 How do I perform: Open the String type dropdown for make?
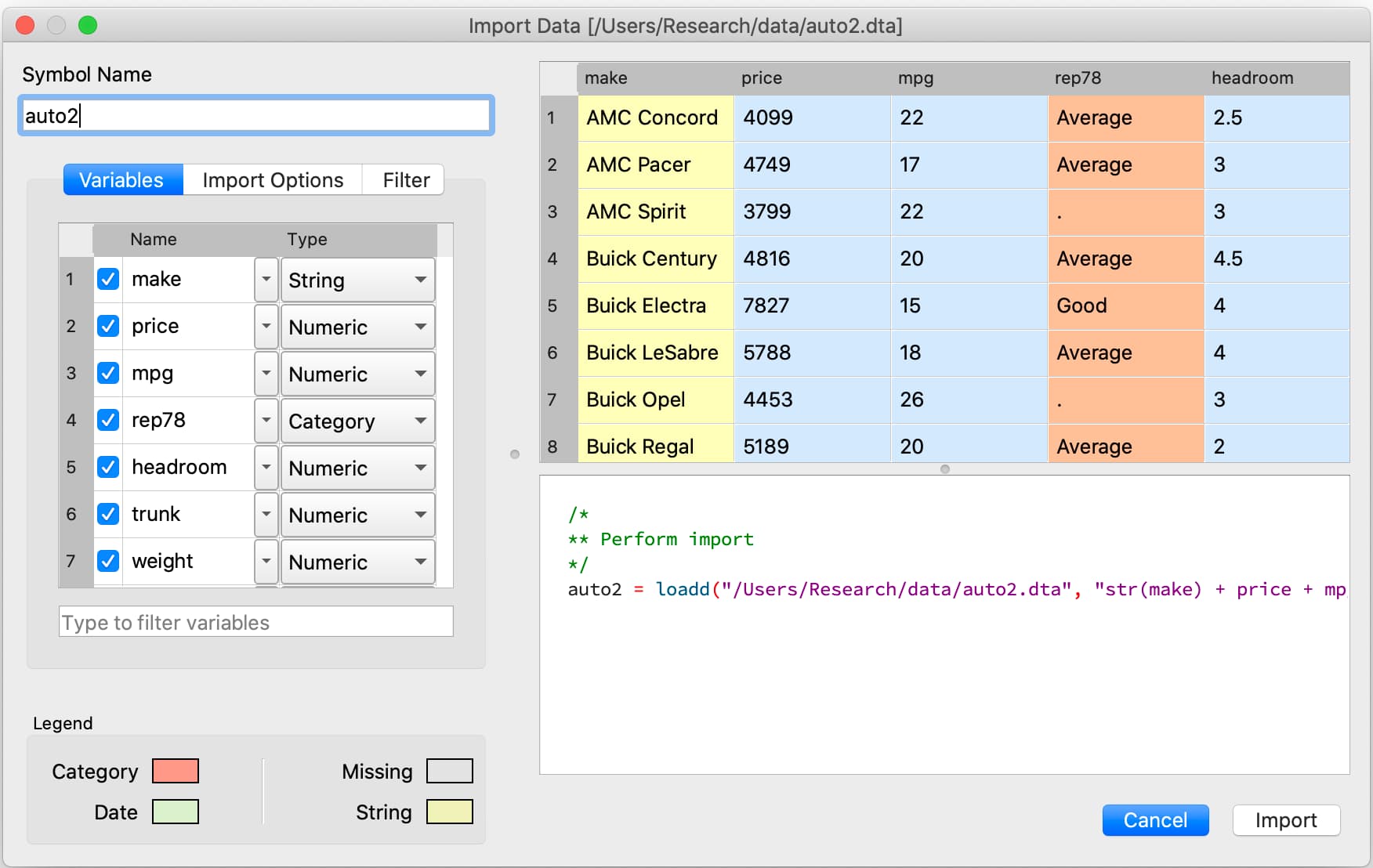click(x=357, y=280)
